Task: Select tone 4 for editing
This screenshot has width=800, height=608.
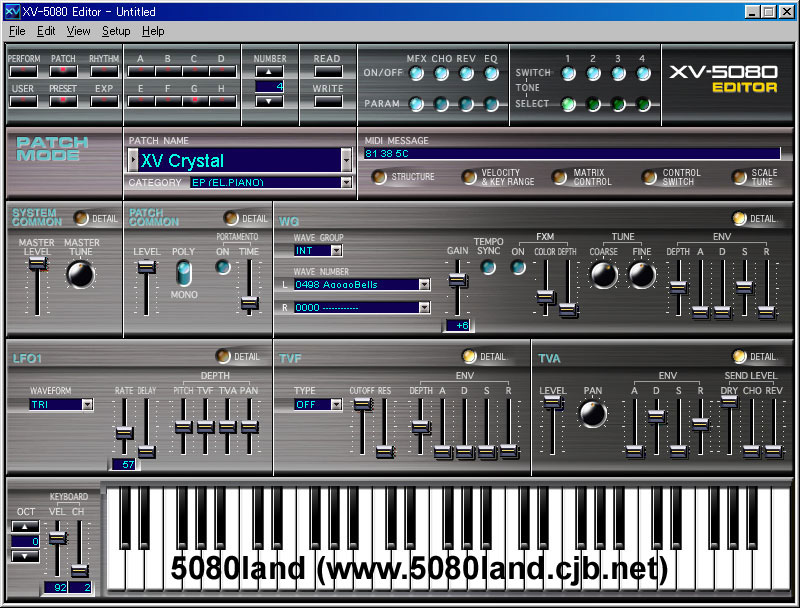Action: coord(643,104)
